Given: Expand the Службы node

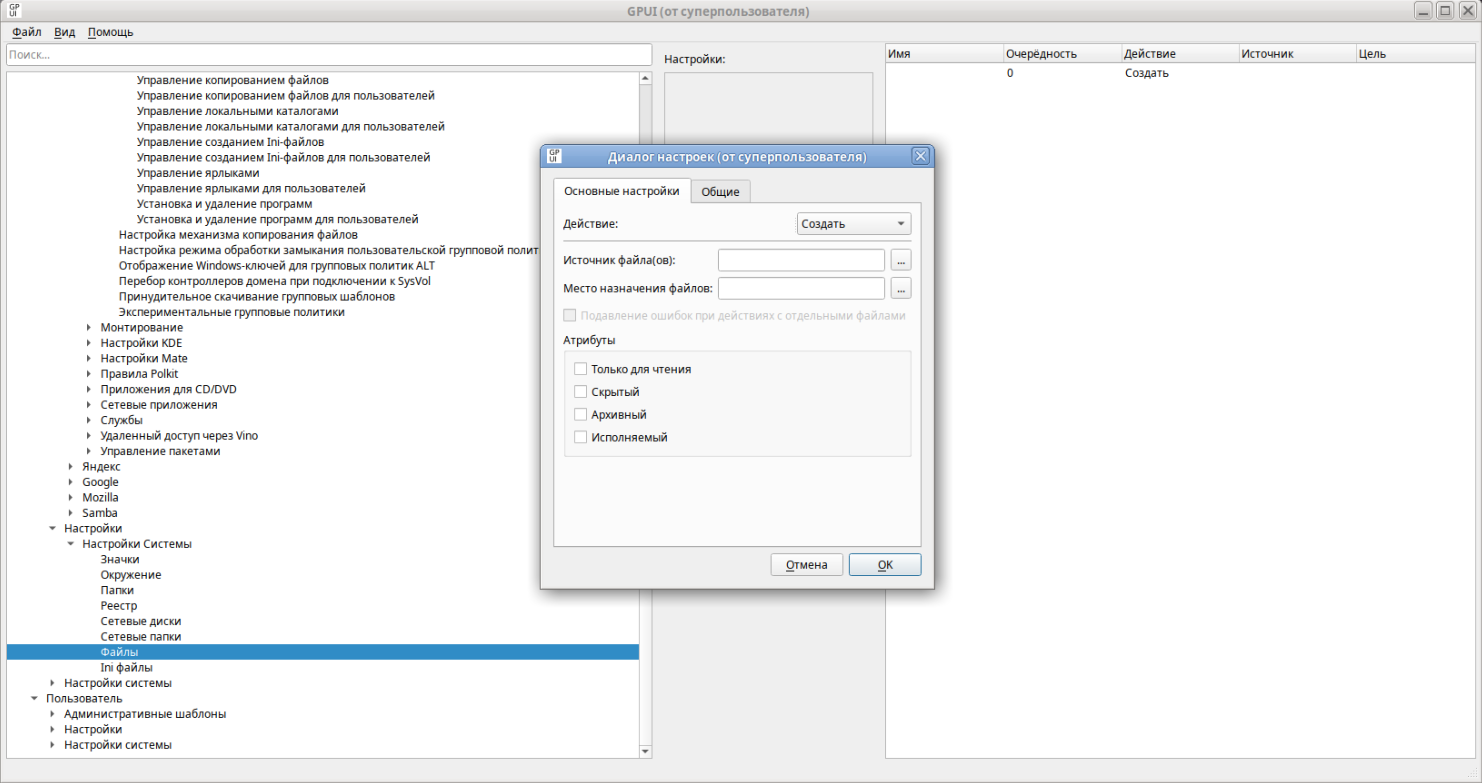Looking at the screenshot, I should tap(89, 420).
